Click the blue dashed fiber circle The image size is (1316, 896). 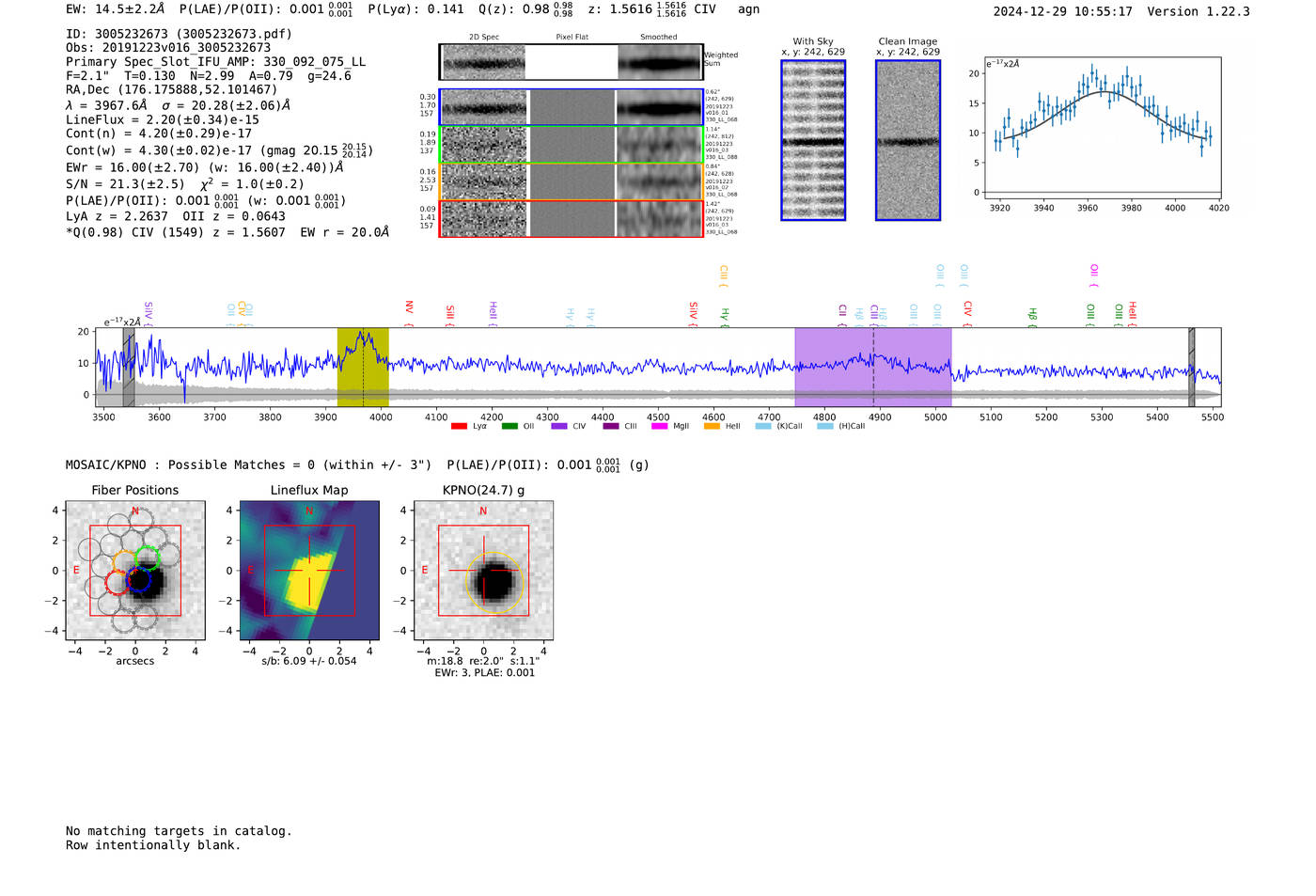coord(138,580)
